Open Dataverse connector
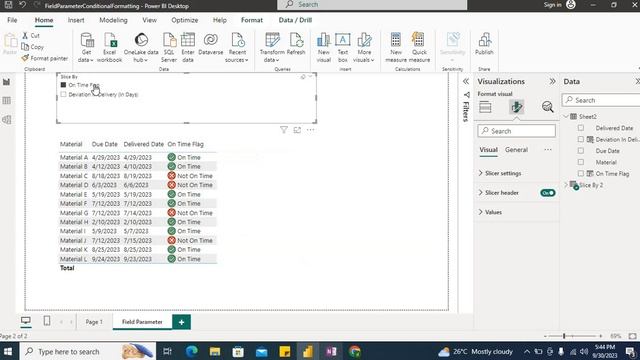The image size is (640, 360). click(211, 44)
